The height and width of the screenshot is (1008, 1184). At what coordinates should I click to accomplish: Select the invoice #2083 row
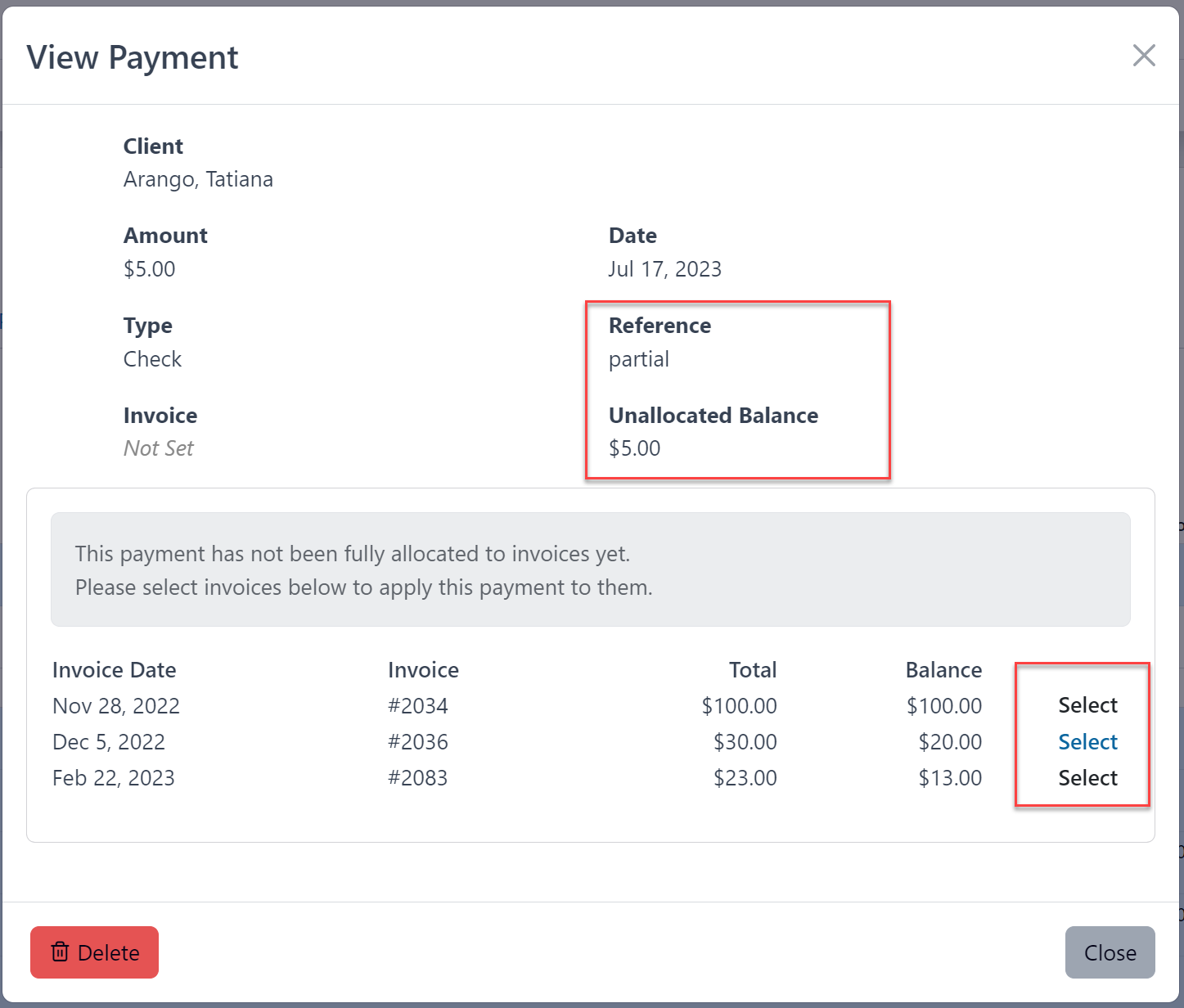tap(1087, 777)
